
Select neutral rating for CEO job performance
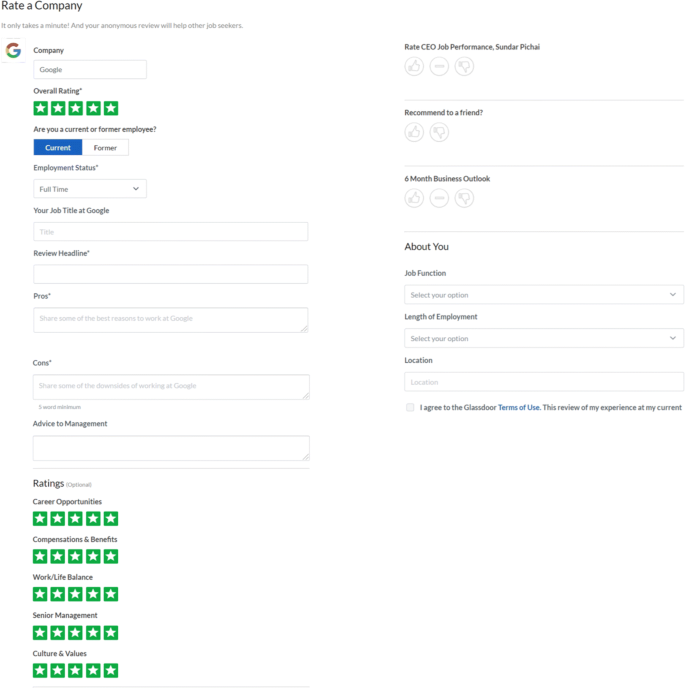point(439,67)
